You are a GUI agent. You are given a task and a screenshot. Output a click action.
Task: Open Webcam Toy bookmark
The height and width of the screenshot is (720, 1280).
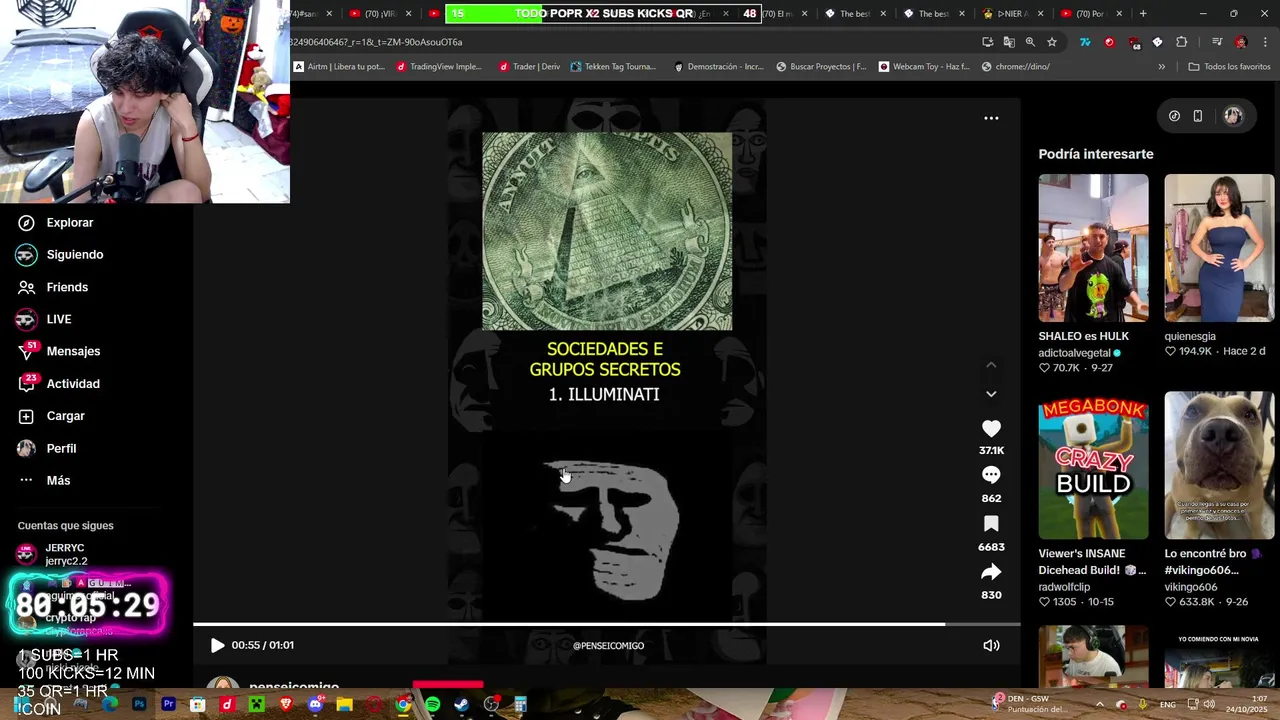coord(924,67)
